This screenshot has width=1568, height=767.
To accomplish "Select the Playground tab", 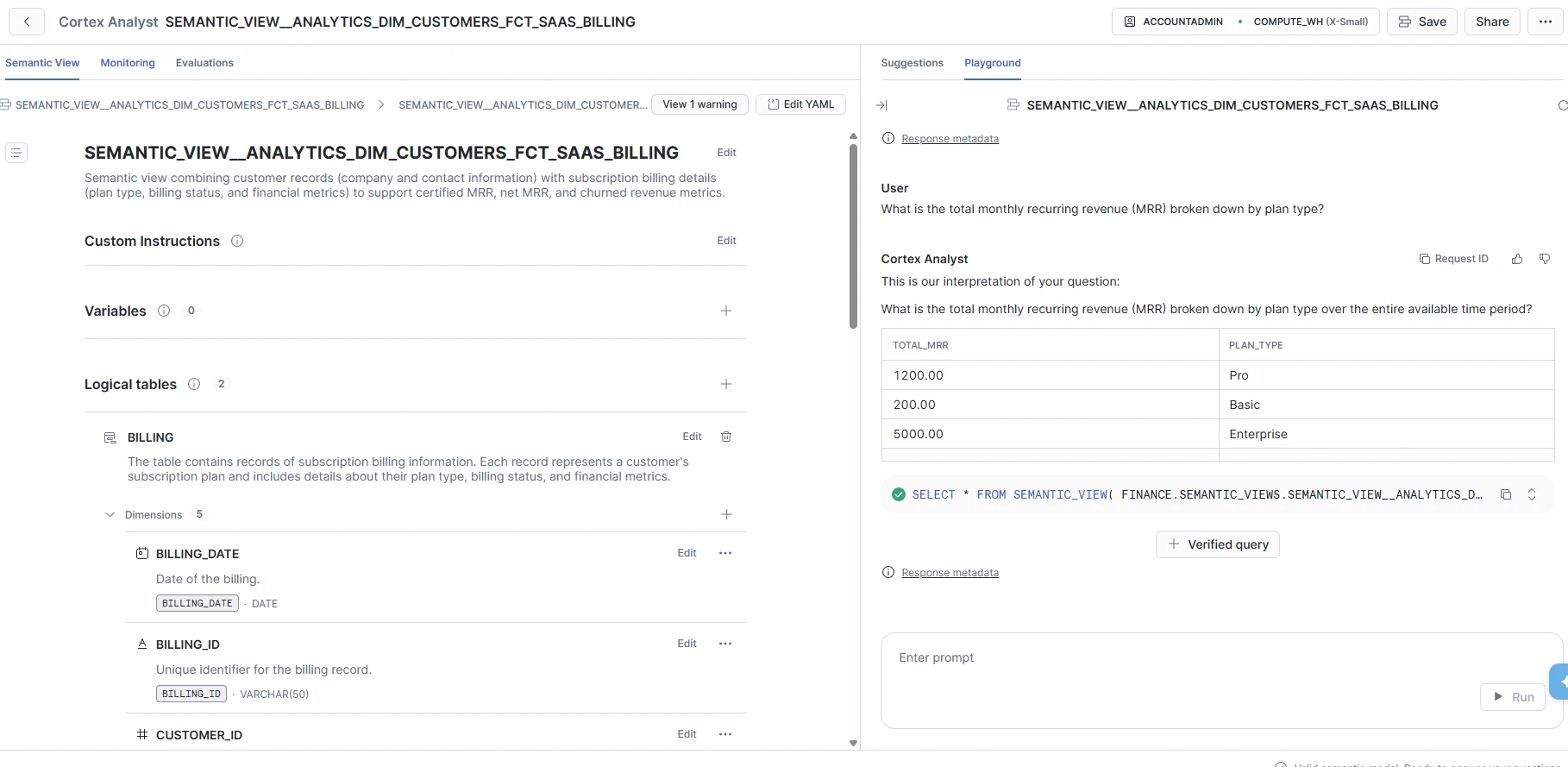I will pyautogui.click(x=992, y=63).
